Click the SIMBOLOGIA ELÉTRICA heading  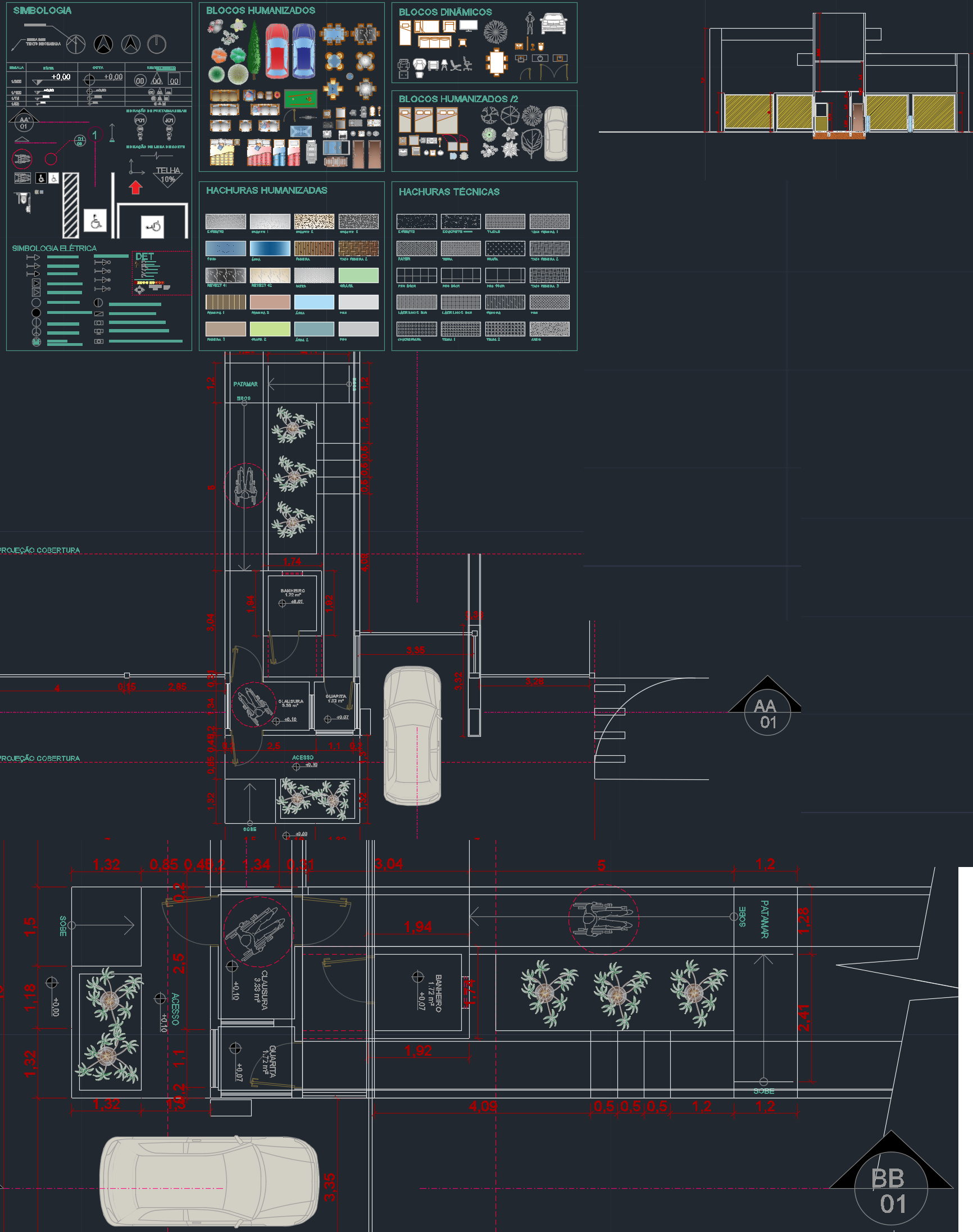[x=54, y=248]
